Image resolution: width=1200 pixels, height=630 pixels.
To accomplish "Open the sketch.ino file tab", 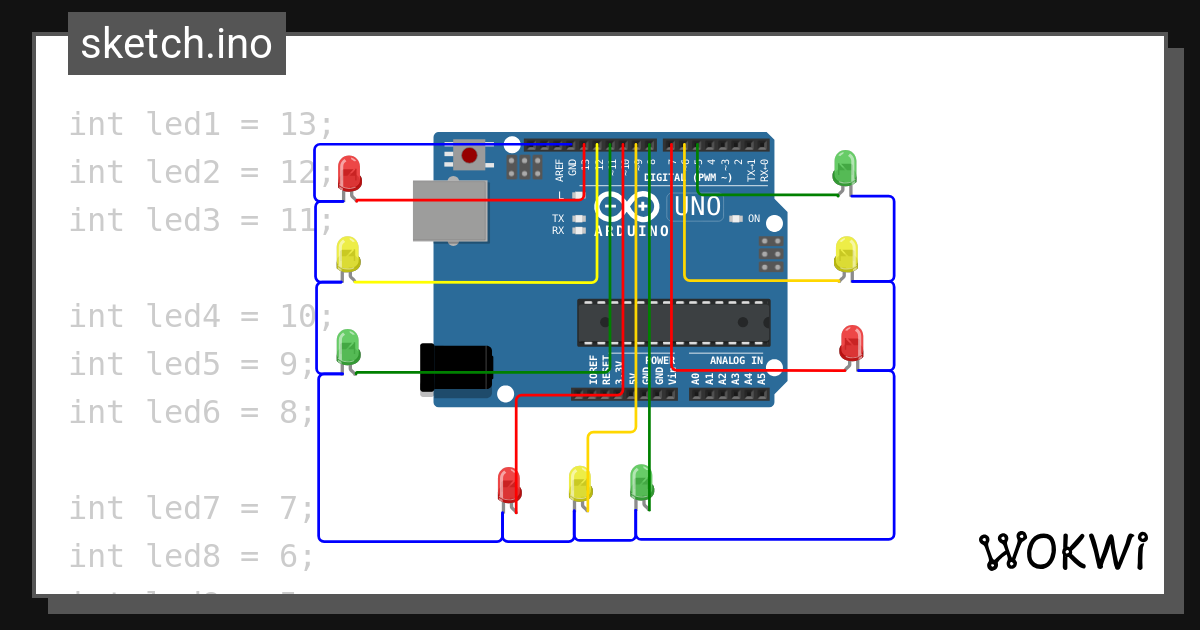I will click(177, 44).
